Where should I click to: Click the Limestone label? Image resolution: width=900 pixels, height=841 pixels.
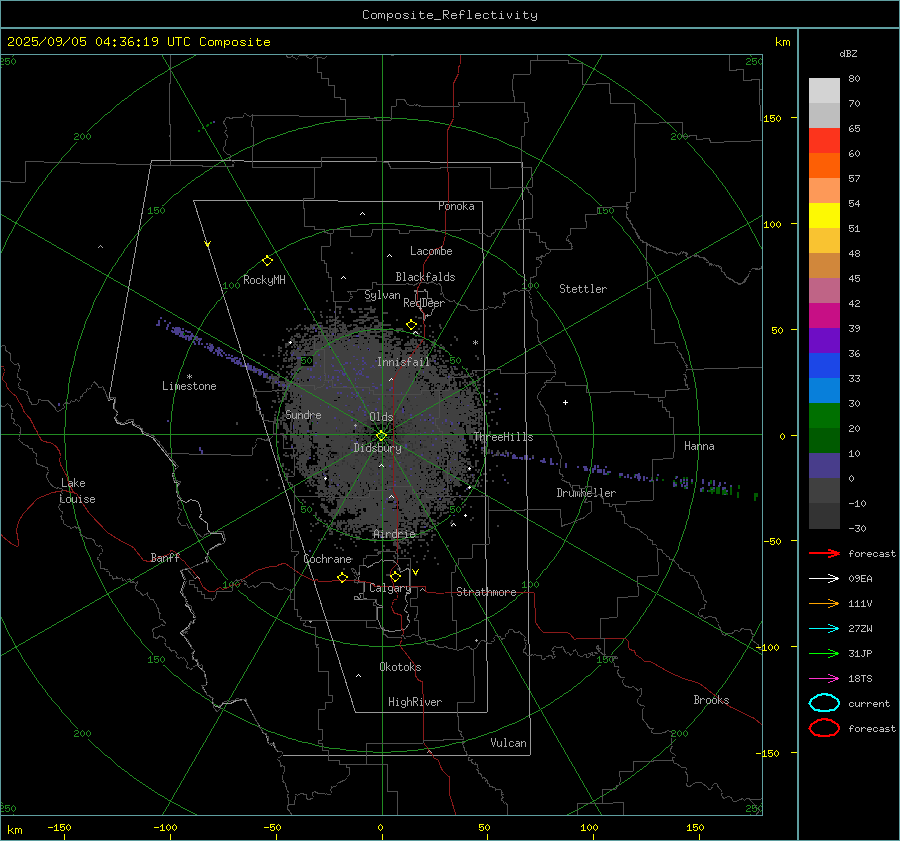click(189, 386)
